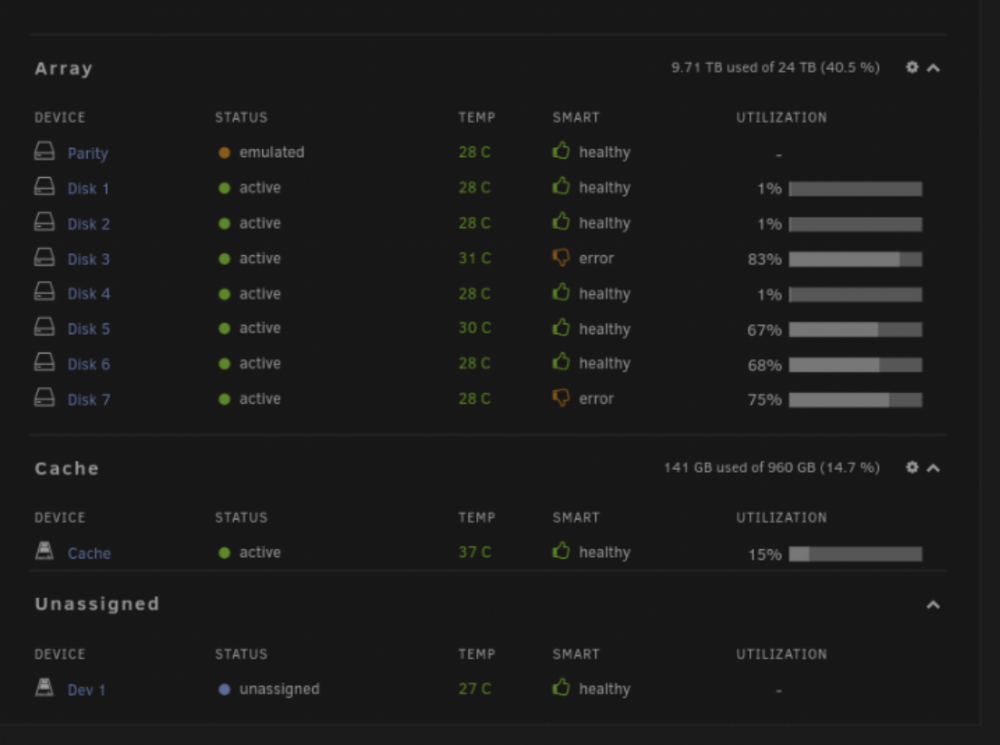Click the orange emulated status dot for Parity
This screenshot has width=1000, height=745.
click(224, 152)
